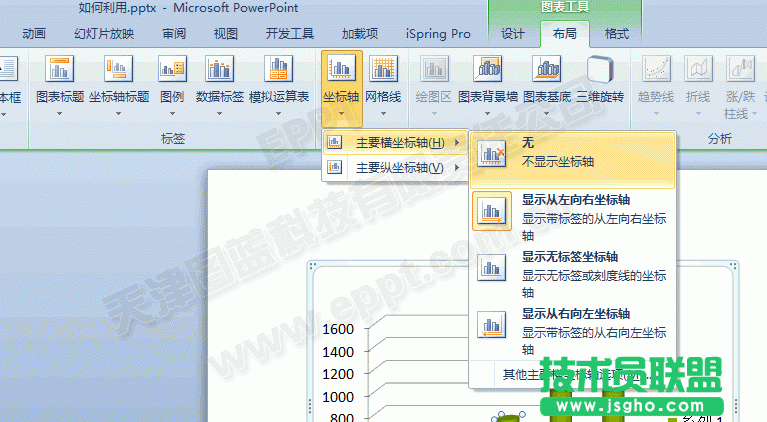Click the 模拟运算表 (Data Table) icon
This screenshot has height=422, width=767.
tap(278, 71)
